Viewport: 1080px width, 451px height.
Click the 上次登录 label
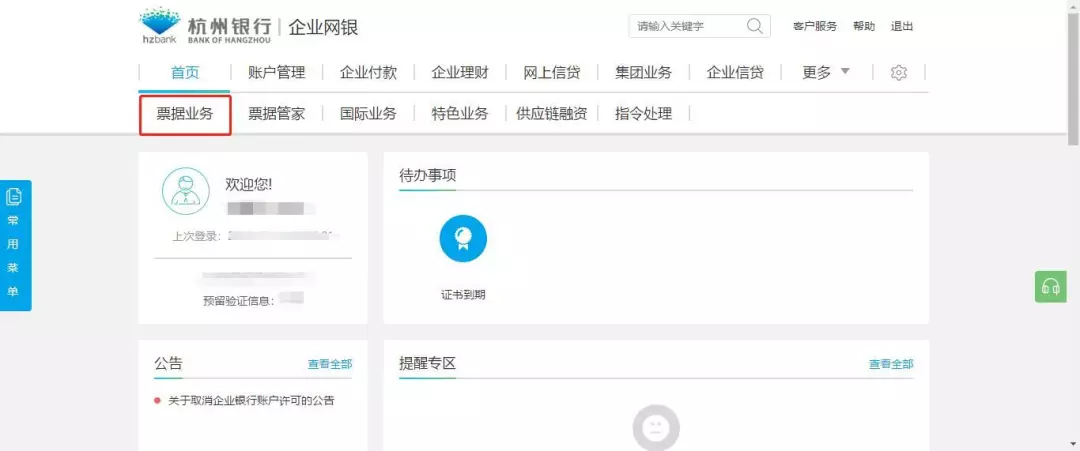pos(197,236)
